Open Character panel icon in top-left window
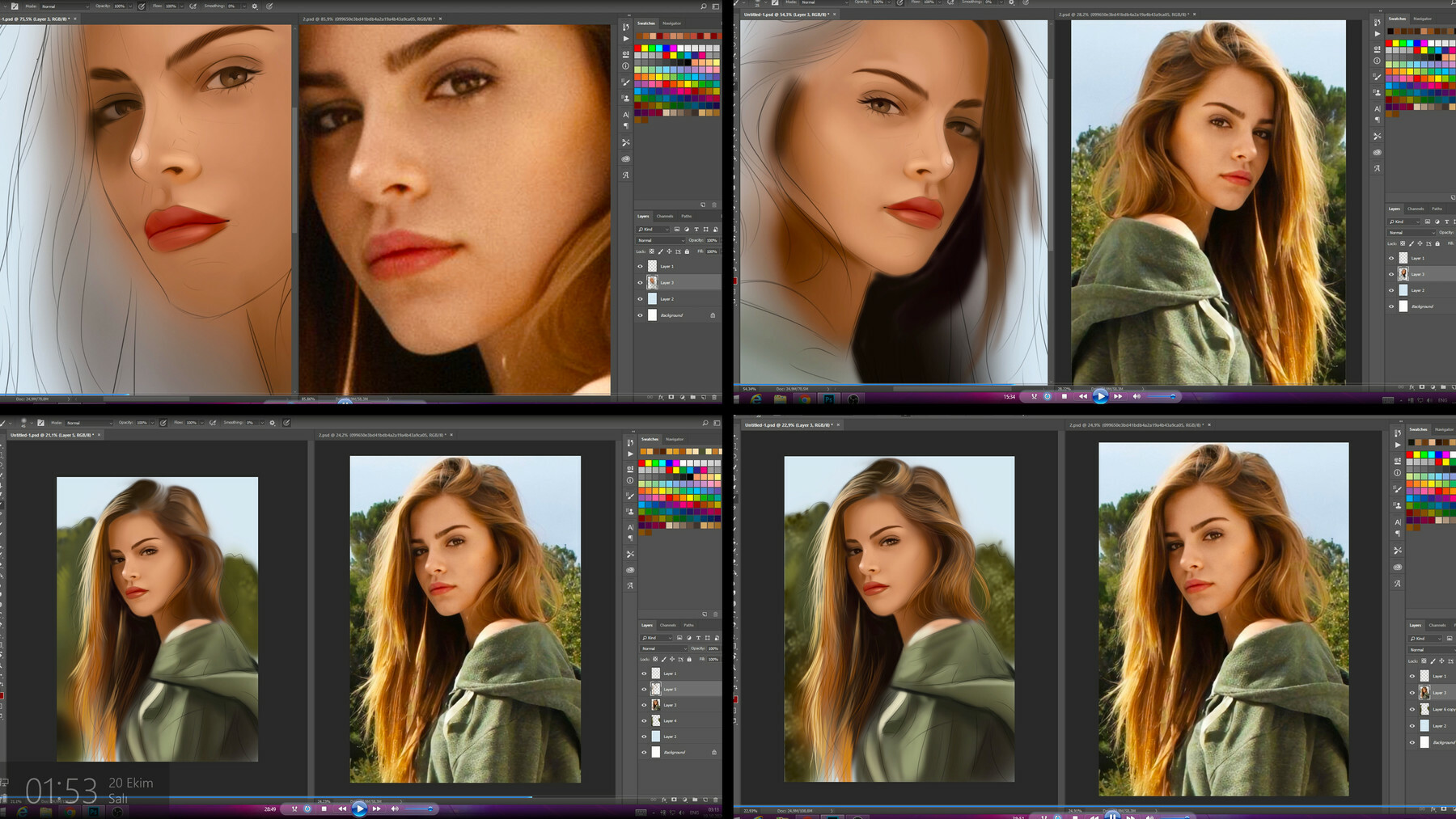The width and height of the screenshot is (1456, 819). [625, 115]
